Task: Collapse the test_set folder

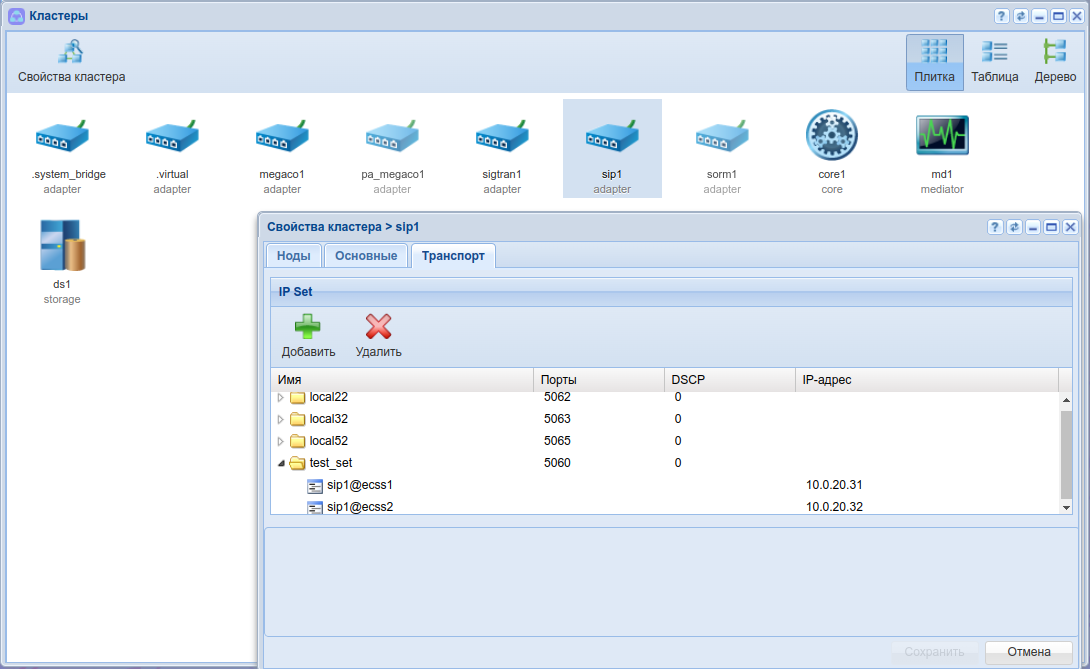Action: [280, 463]
